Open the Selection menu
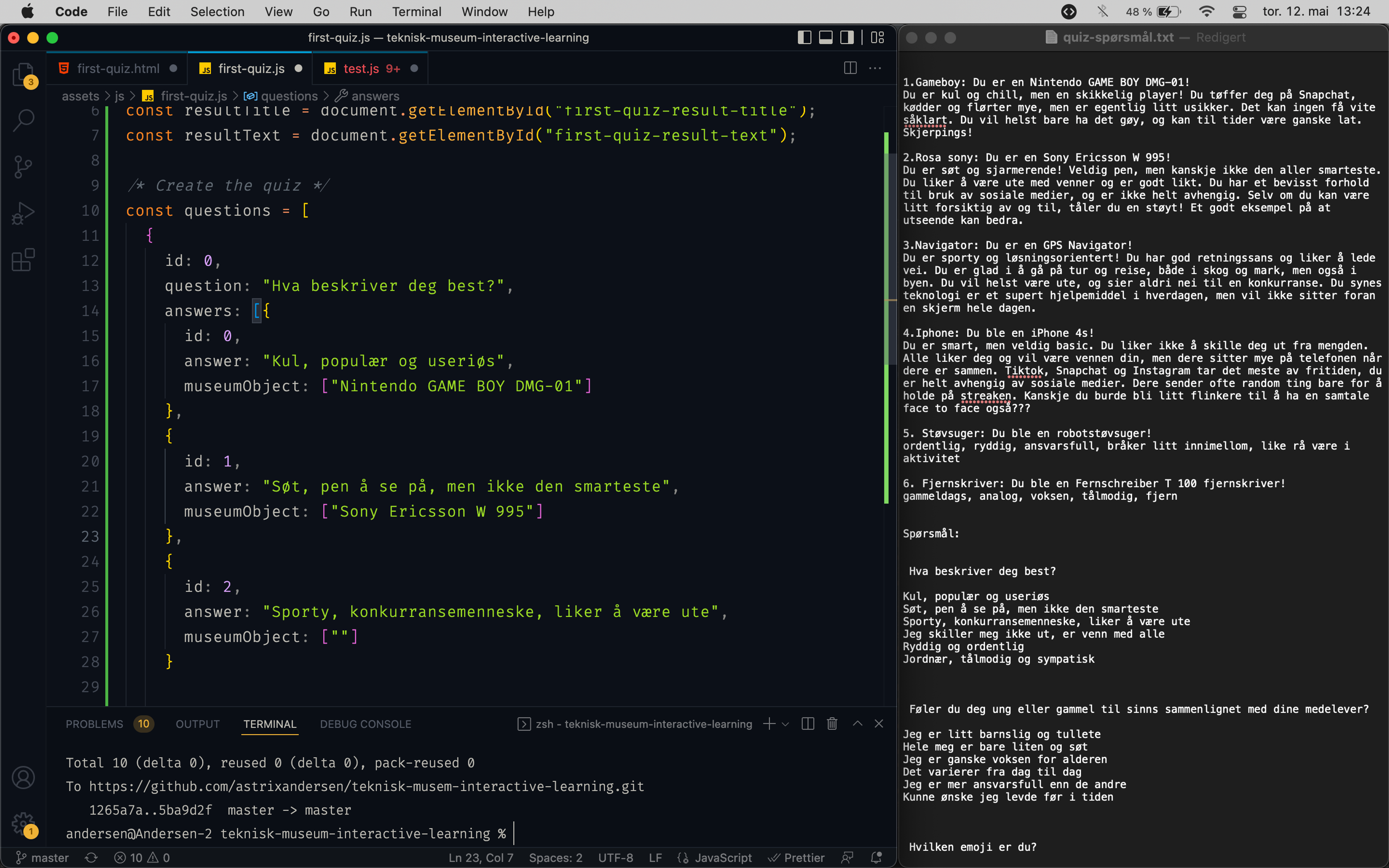 pyautogui.click(x=217, y=12)
